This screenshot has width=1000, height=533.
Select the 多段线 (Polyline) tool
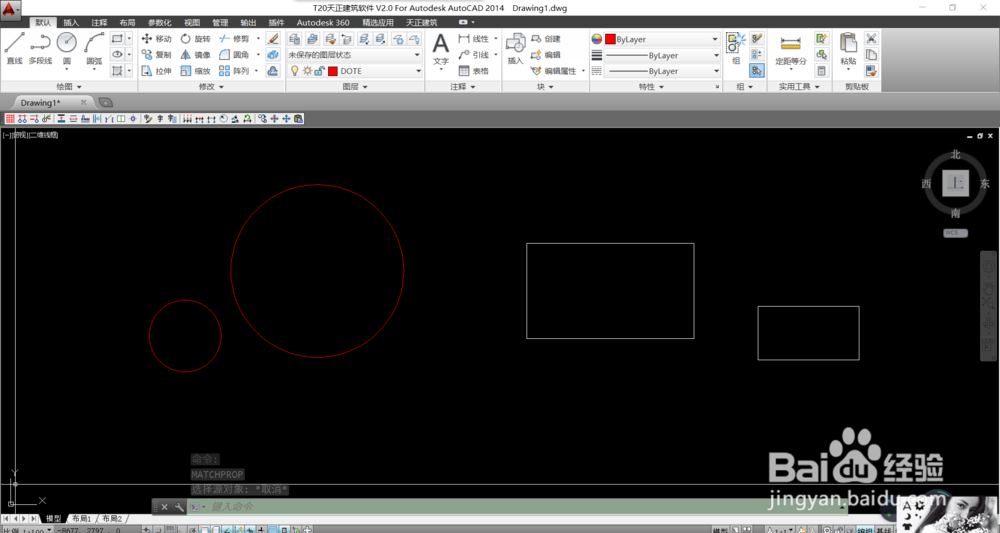tap(40, 48)
